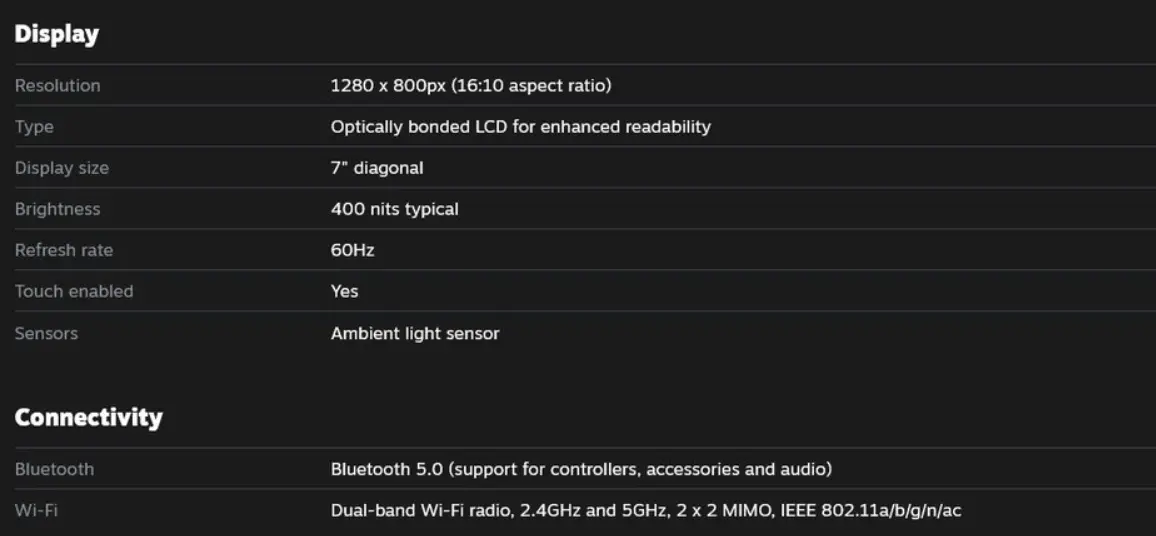Image resolution: width=1156 pixels, height=536 pixels.
Task: Select the Bluetooth row label
Action: tap(55, 469)
